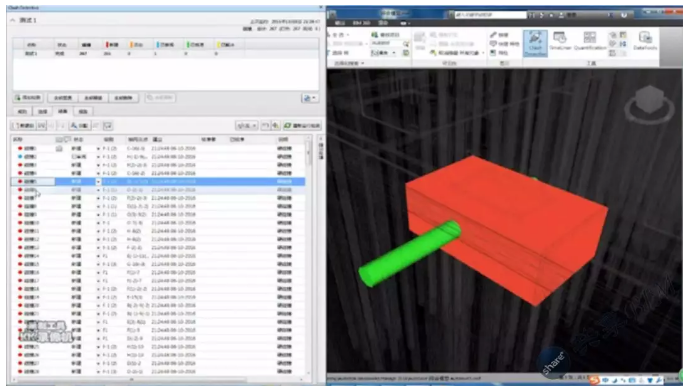Click the icon just left of re-run test
The height and width of the screenshot is (392, 686).
pos(276,126)
